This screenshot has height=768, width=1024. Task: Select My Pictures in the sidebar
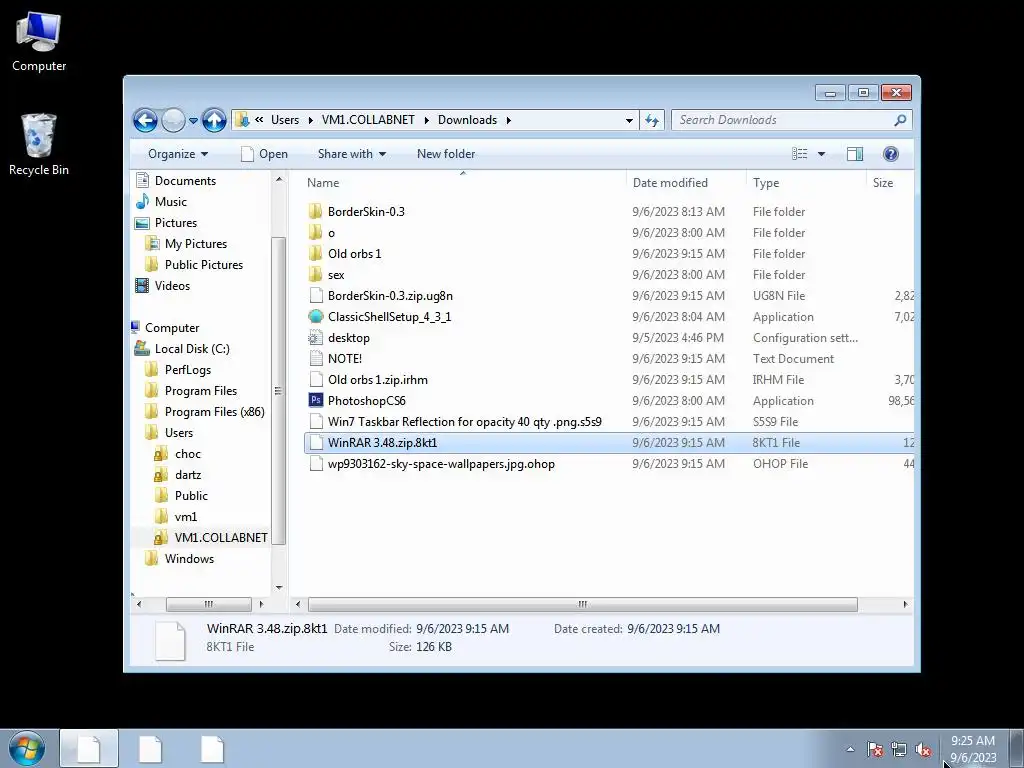[x=195, y=244]
